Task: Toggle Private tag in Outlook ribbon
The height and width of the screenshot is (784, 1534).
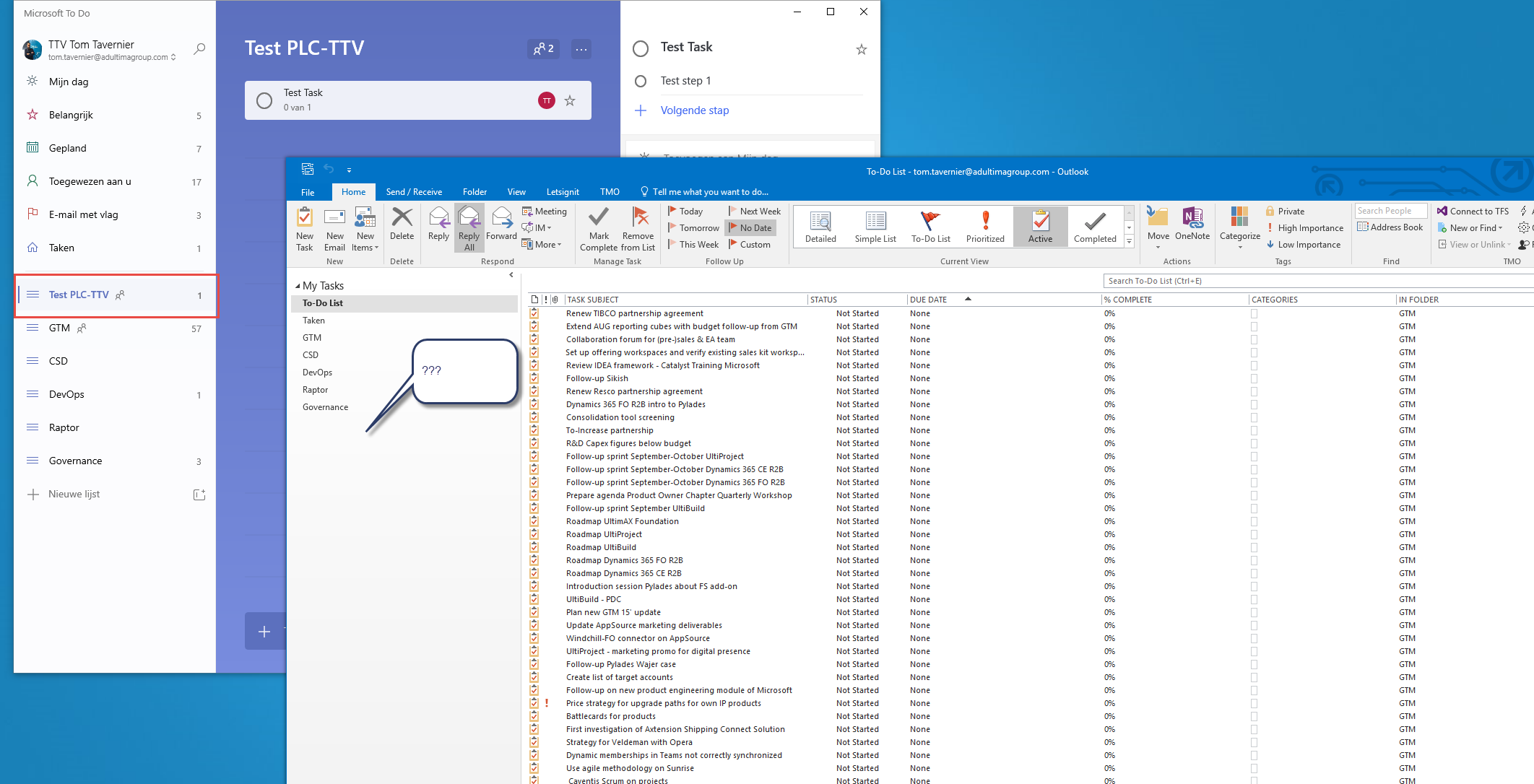Action: (x=1285, y=212)
